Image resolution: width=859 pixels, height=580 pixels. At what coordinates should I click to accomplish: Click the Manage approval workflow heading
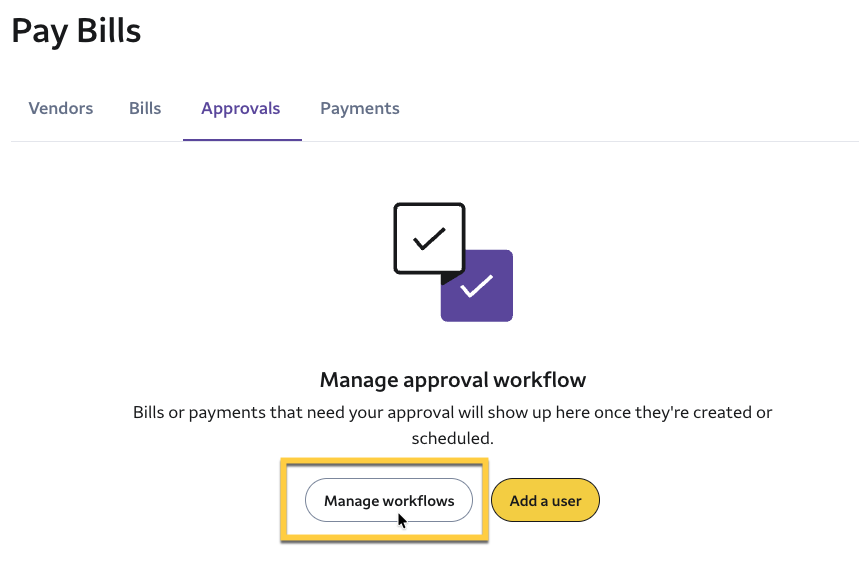tap(453, 380)
